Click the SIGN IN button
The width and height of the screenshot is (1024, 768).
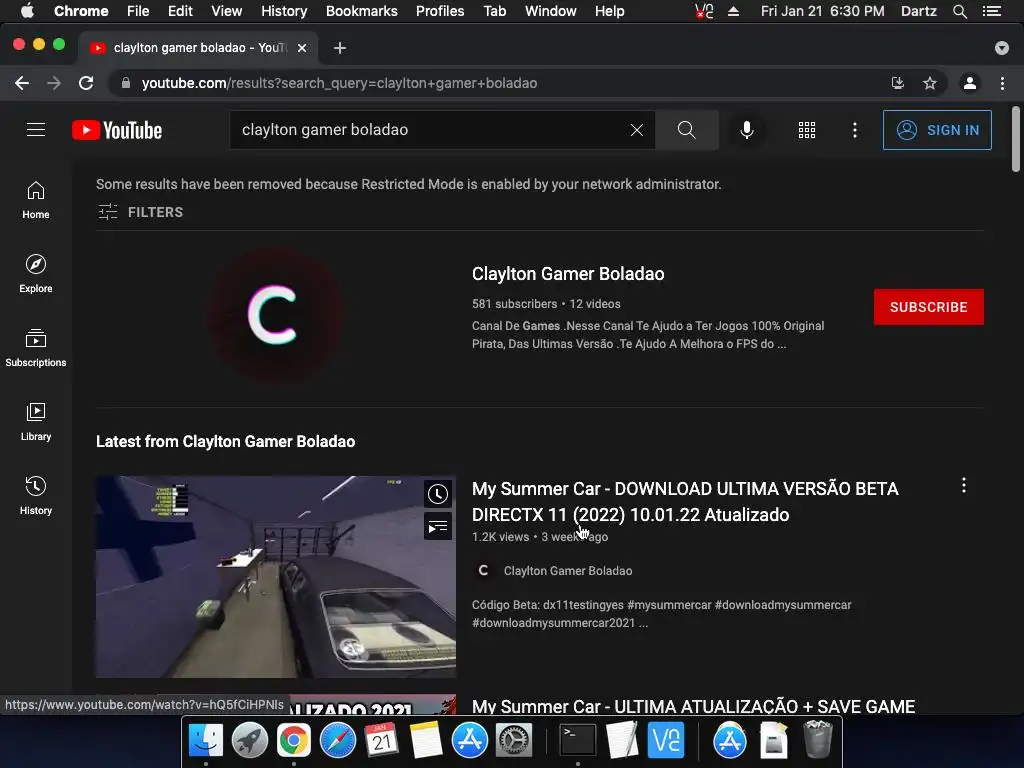pos(936,130)
